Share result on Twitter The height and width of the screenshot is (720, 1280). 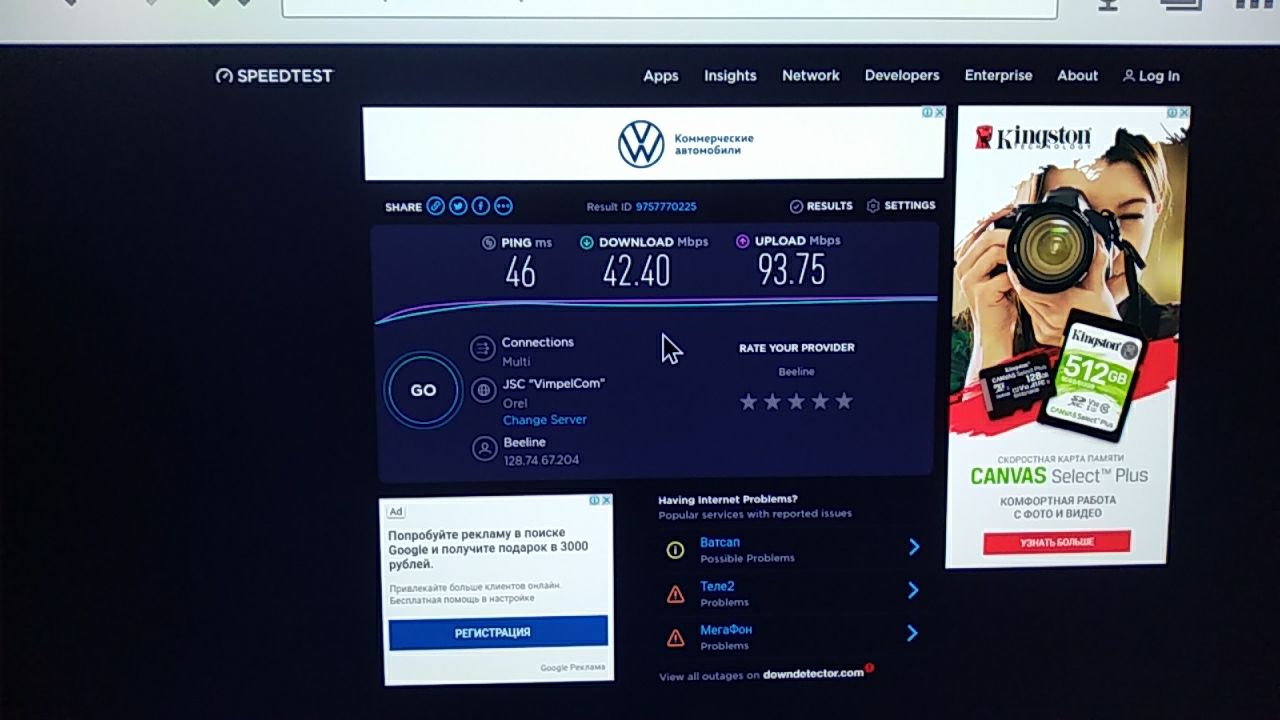[458, 206]
